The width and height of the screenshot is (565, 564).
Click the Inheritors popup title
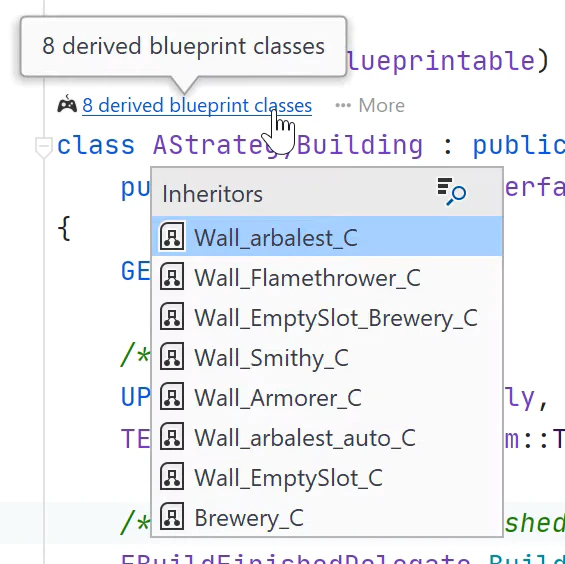pos(213,194)
